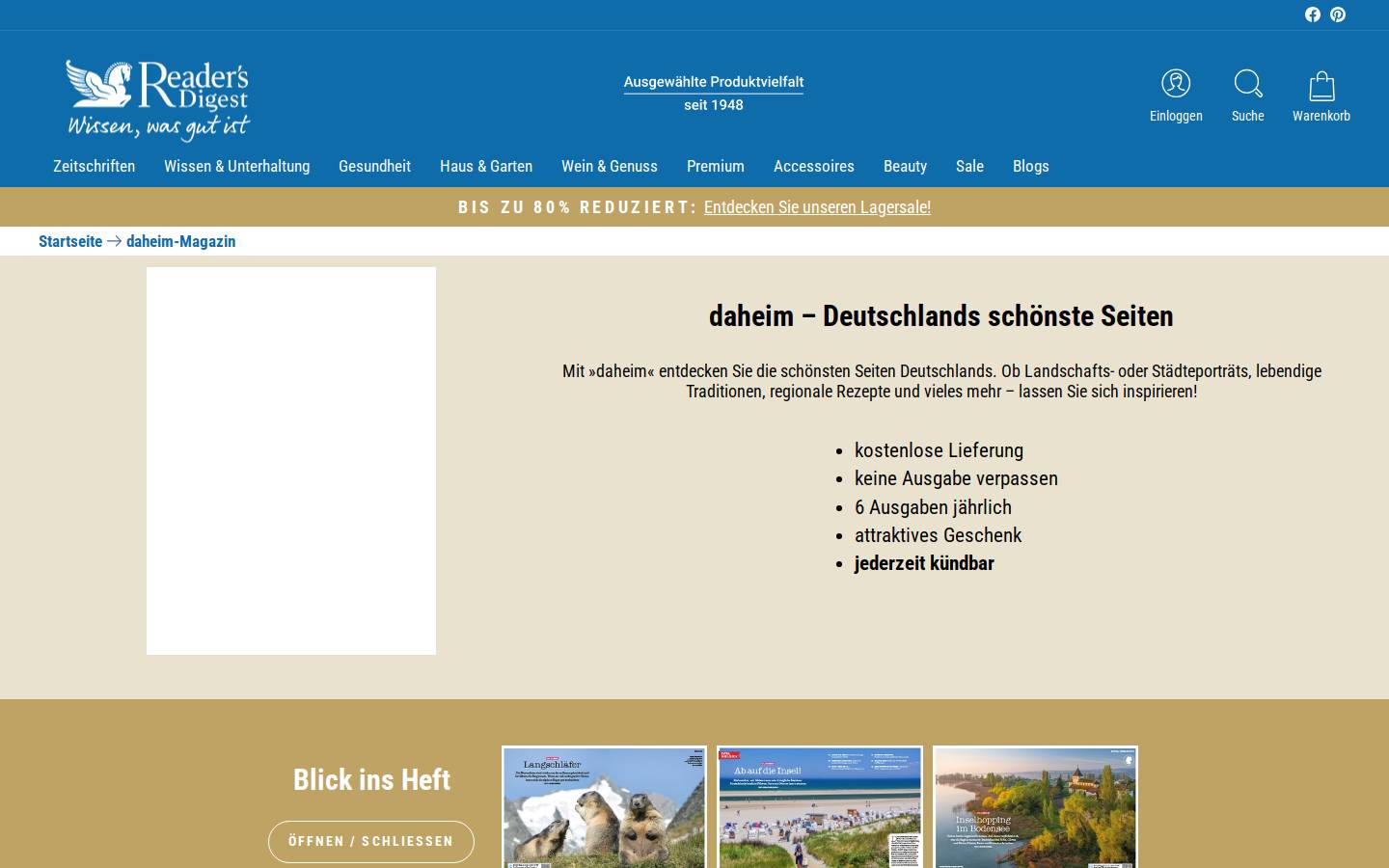Image resolution: width=1389 pixels, height=868 pixels.
Task: Open the Langschläfer marmot preview thumbnail
Action: [604, 807]
